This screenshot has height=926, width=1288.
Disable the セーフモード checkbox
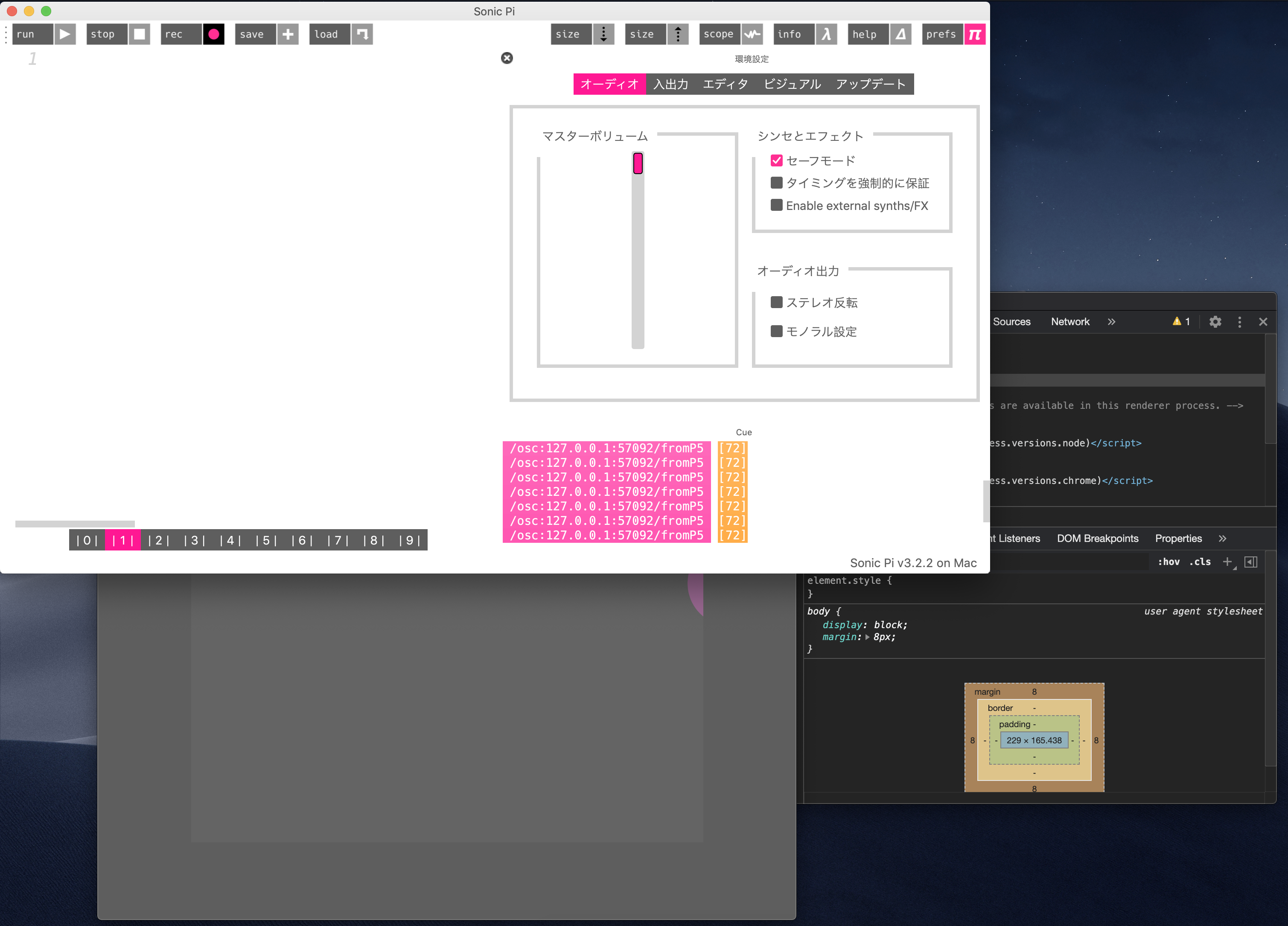(776, 161)
